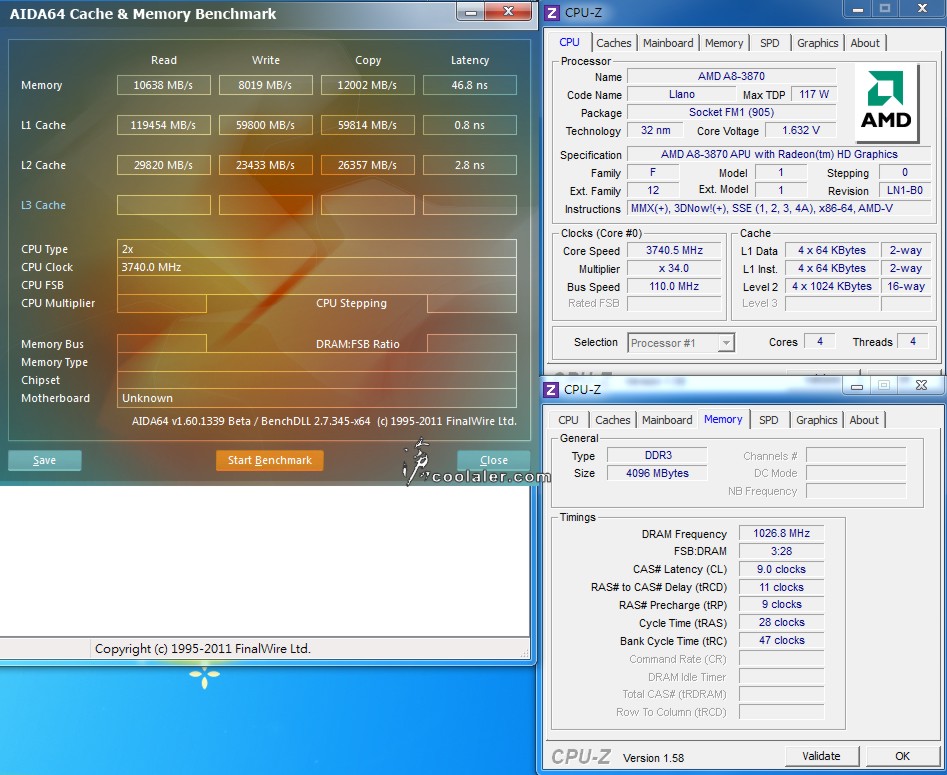Click the Max TDP value 117 W
Viewport: 947px width, 775px height.
tap(814, 94)
